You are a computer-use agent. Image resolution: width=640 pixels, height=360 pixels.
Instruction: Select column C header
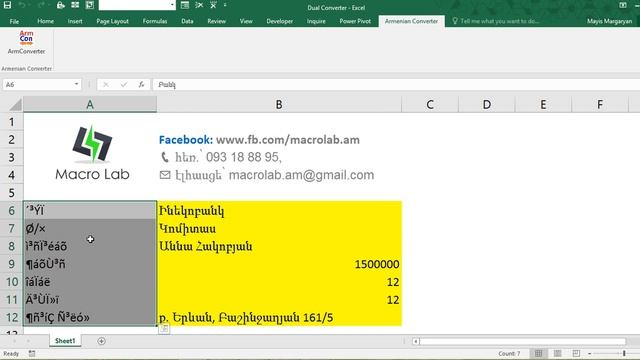click(430, 104)
